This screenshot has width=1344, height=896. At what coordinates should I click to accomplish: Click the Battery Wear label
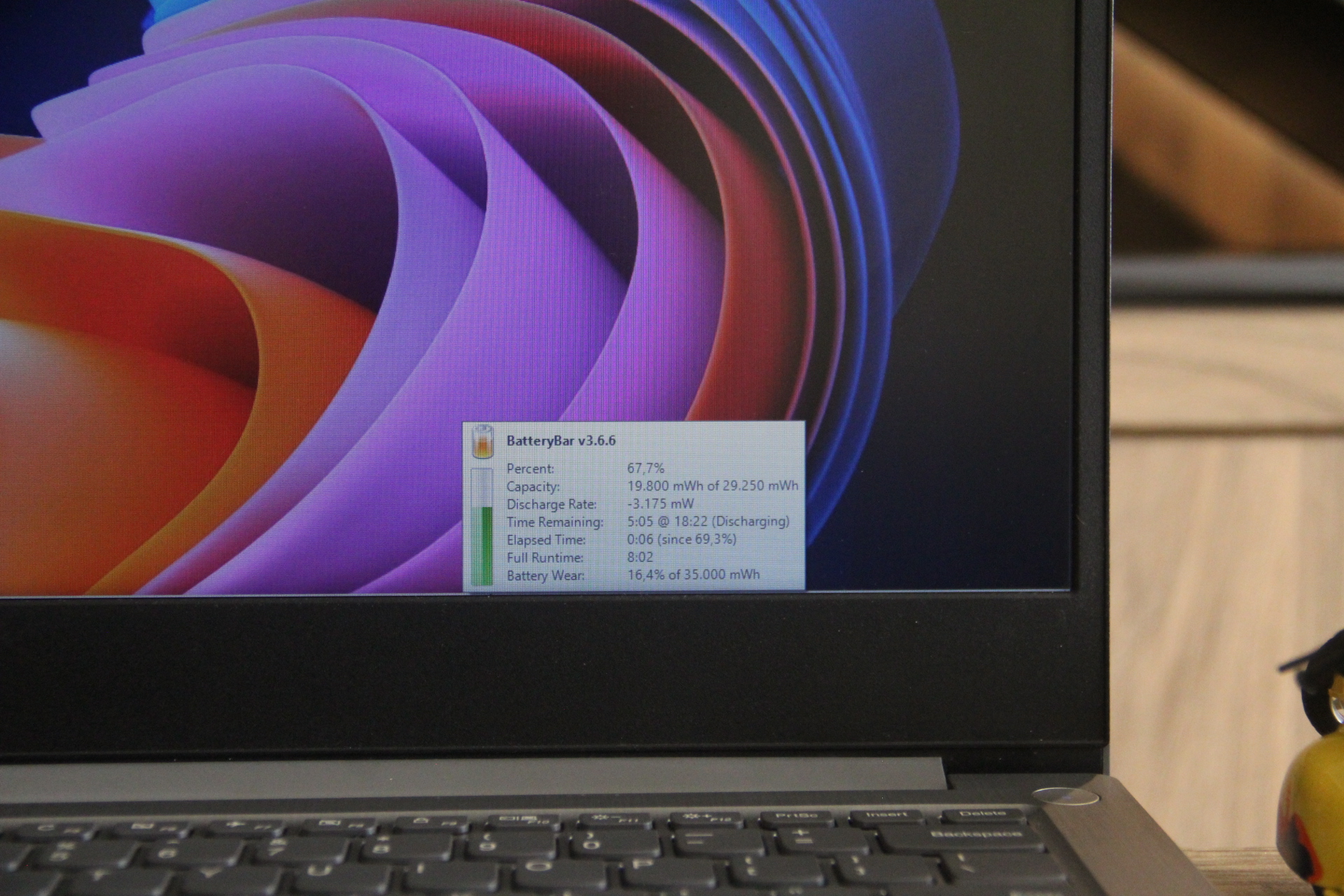pos(545,575)
